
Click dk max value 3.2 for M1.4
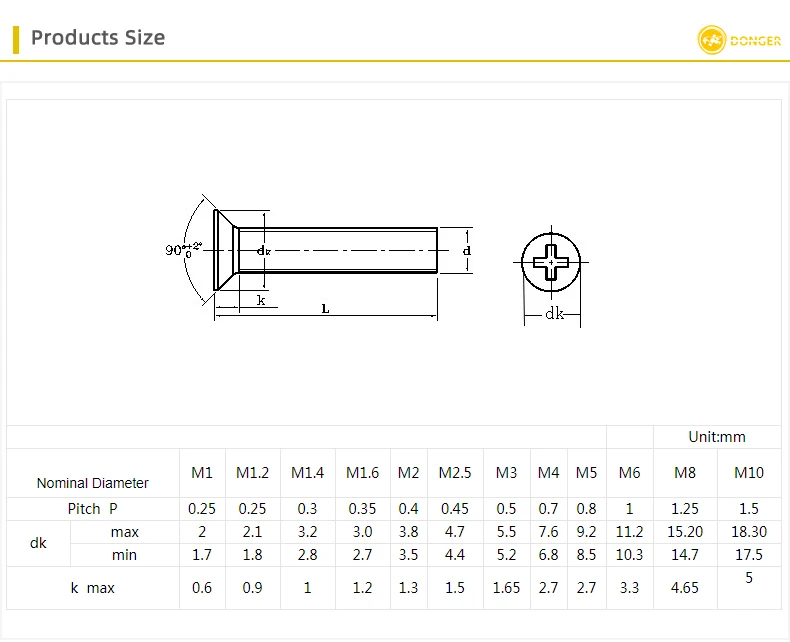coord(307,532)
